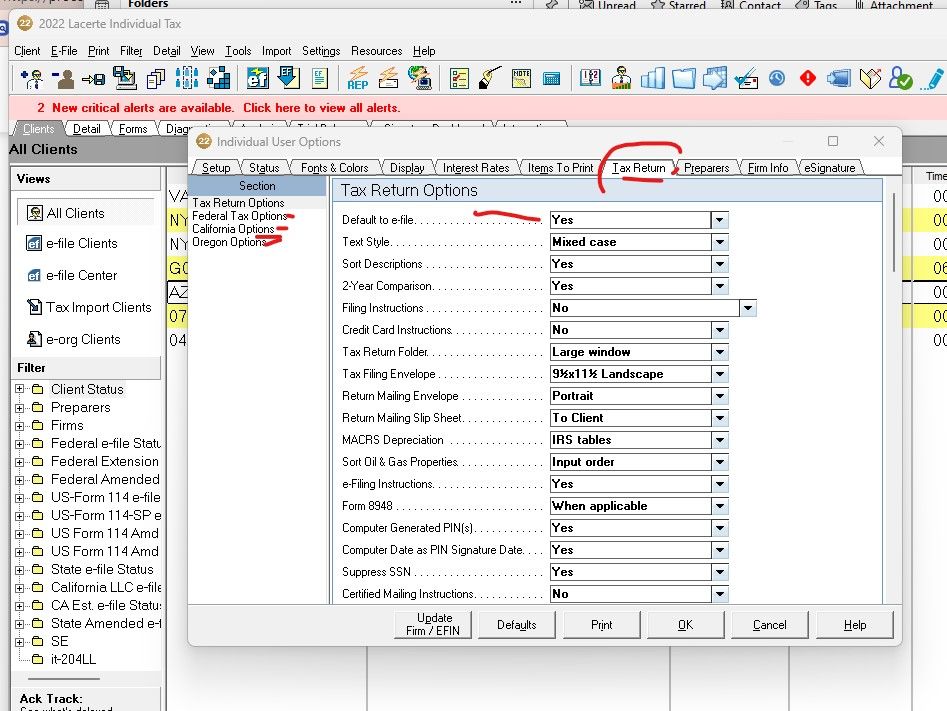
Task: Confirm options with the OK button
Action: 685,625
